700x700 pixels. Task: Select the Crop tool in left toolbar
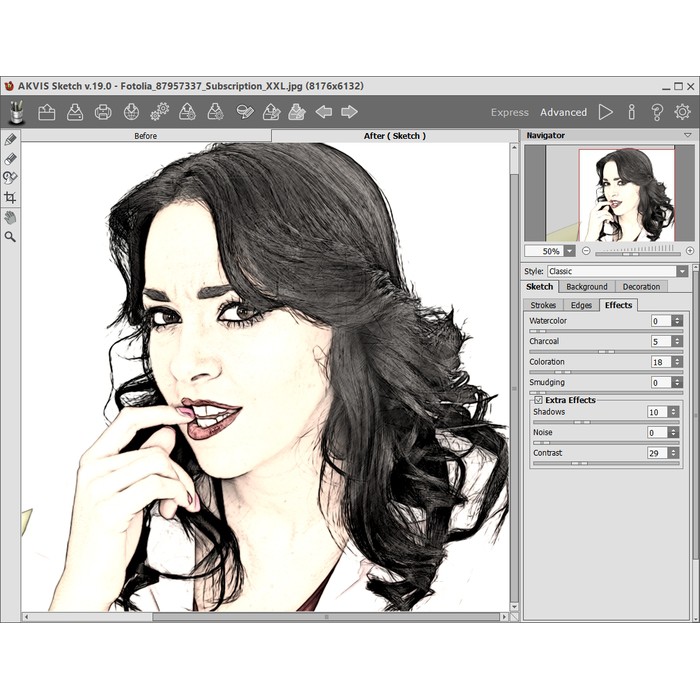tap(11, 198)
